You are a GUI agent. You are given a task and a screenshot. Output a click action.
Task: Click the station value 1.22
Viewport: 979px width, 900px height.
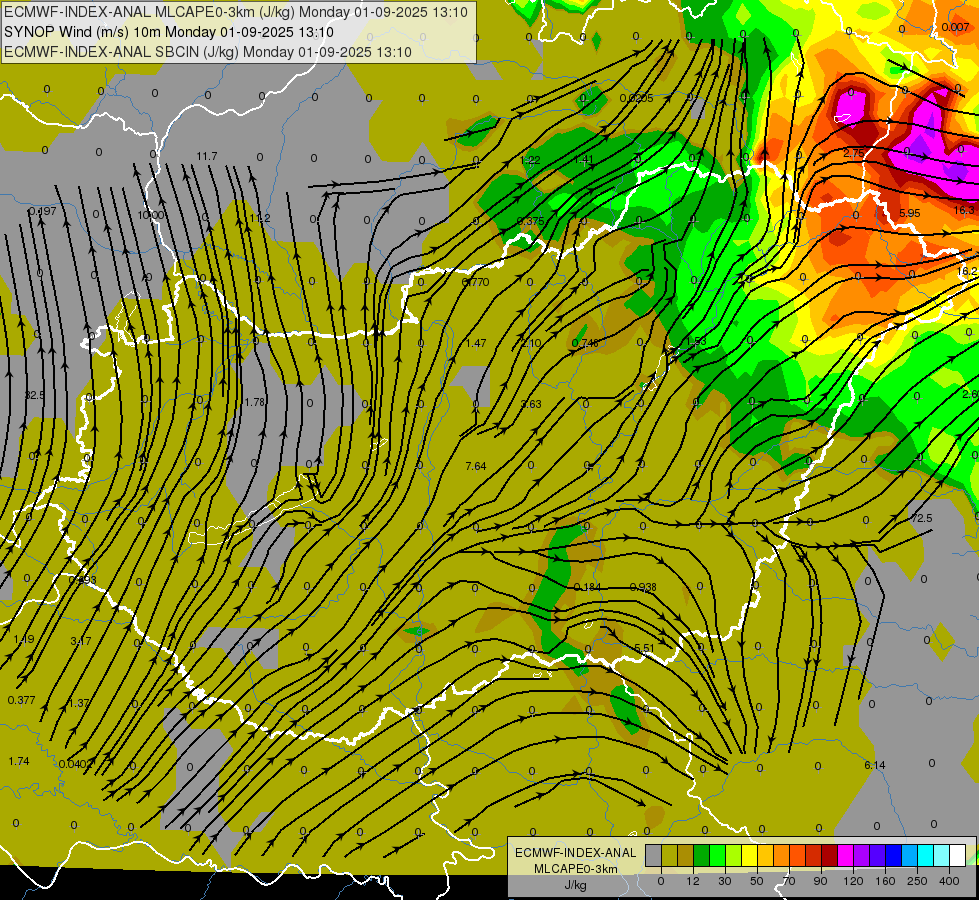[x=529, y=160]
